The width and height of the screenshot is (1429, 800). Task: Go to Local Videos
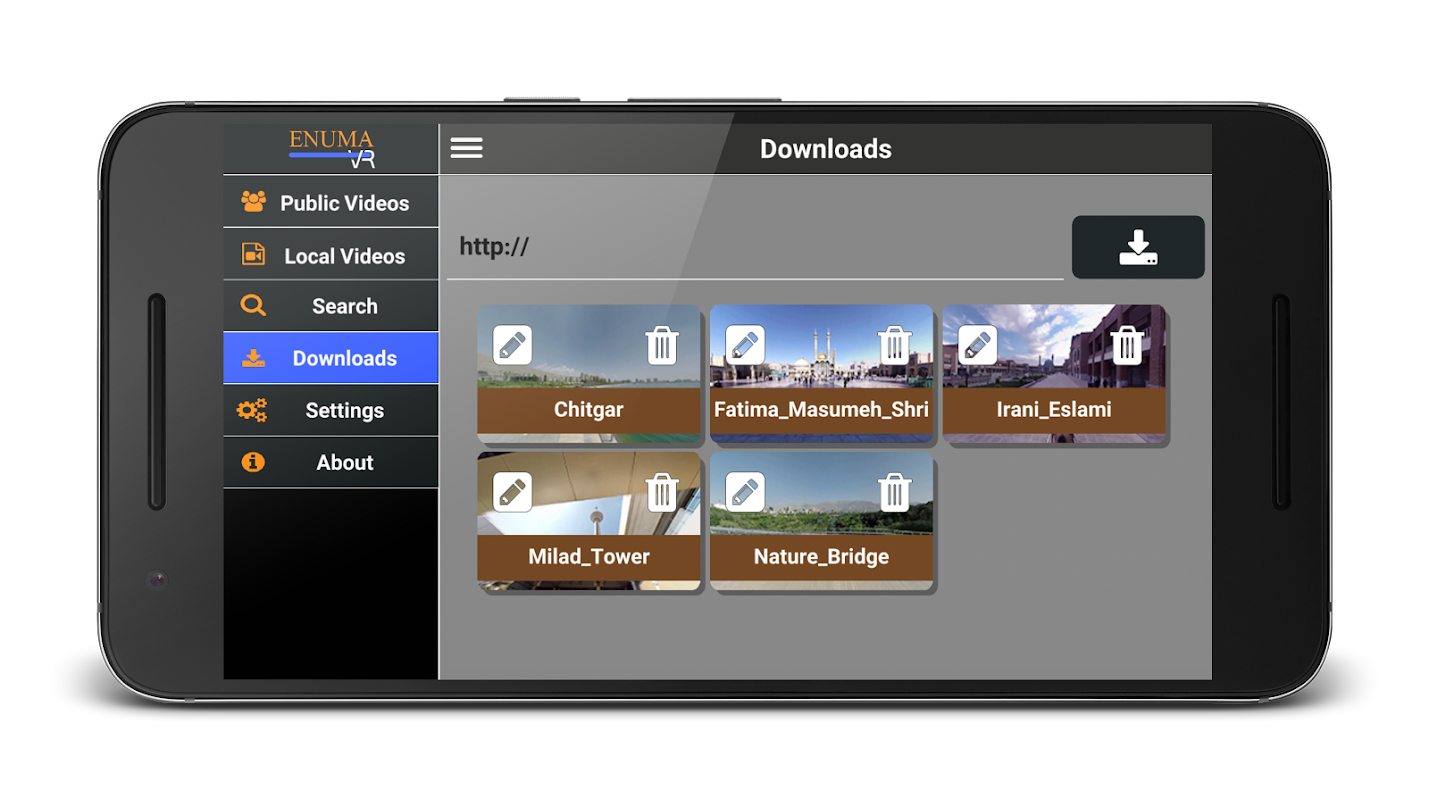pos(331,255)
